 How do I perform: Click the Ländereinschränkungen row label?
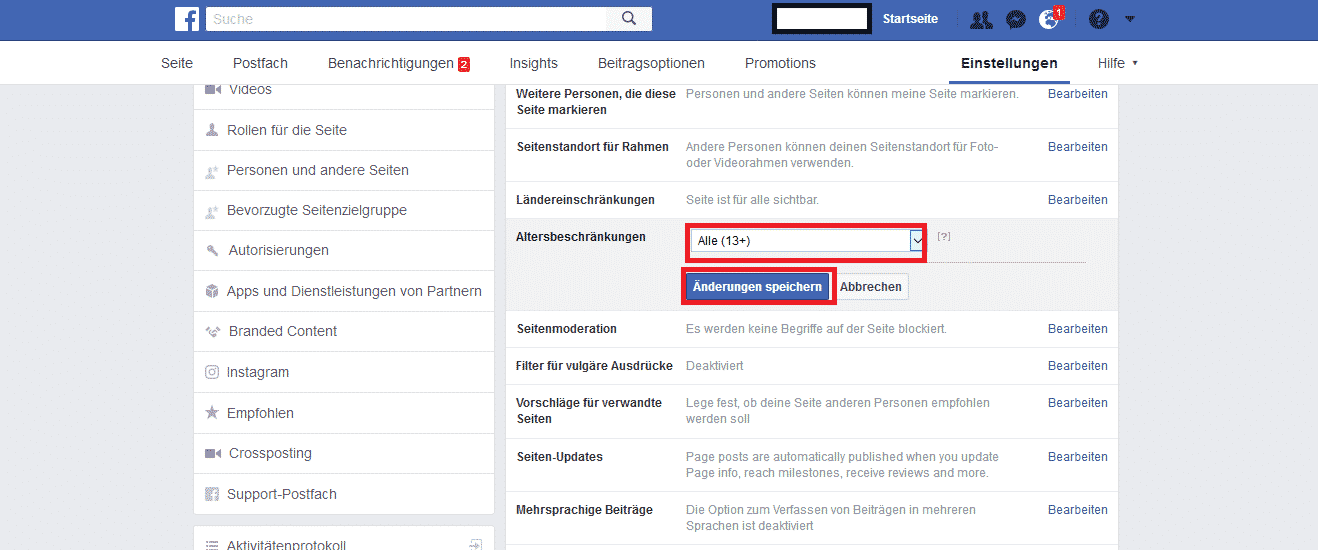[x=586, y=200]
